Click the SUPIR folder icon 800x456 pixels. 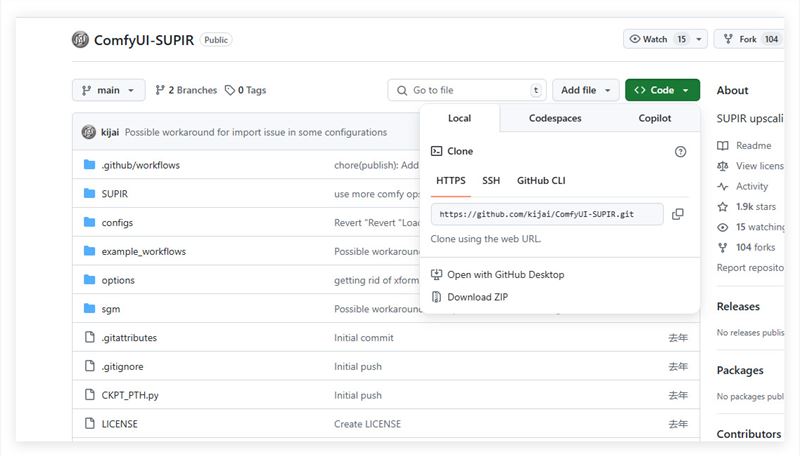(x=89, y=193)
